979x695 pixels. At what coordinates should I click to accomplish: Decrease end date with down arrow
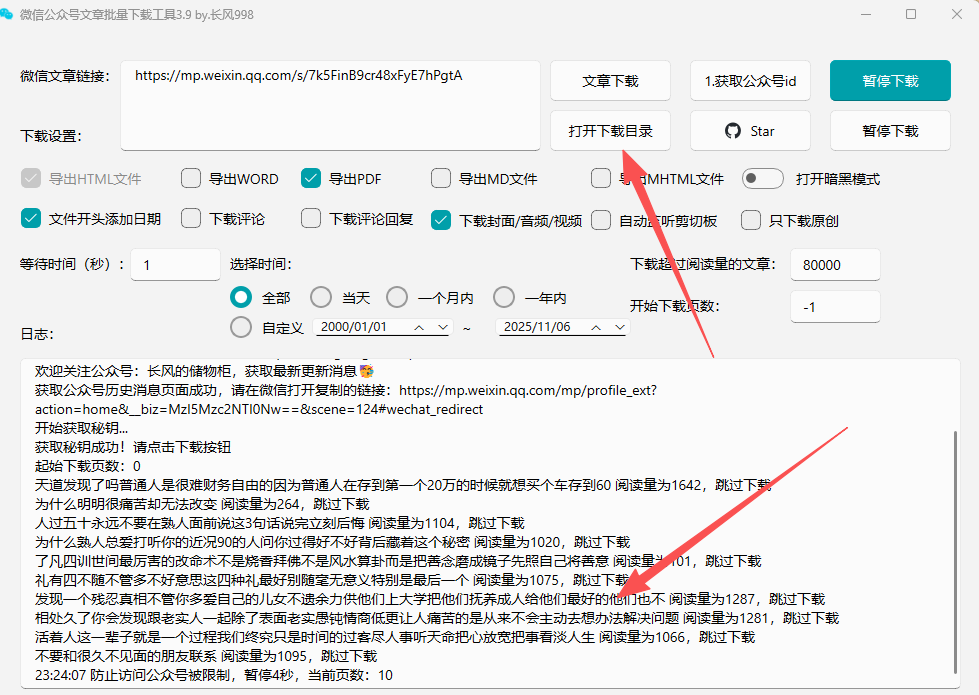pyautogui.click(x=619, y=327)
